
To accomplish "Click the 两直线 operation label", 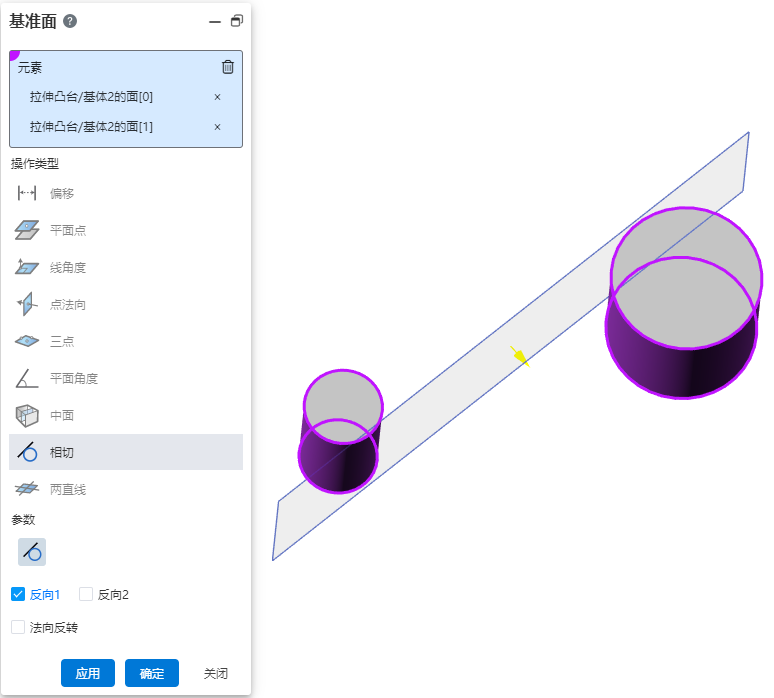I will [68, 490].
